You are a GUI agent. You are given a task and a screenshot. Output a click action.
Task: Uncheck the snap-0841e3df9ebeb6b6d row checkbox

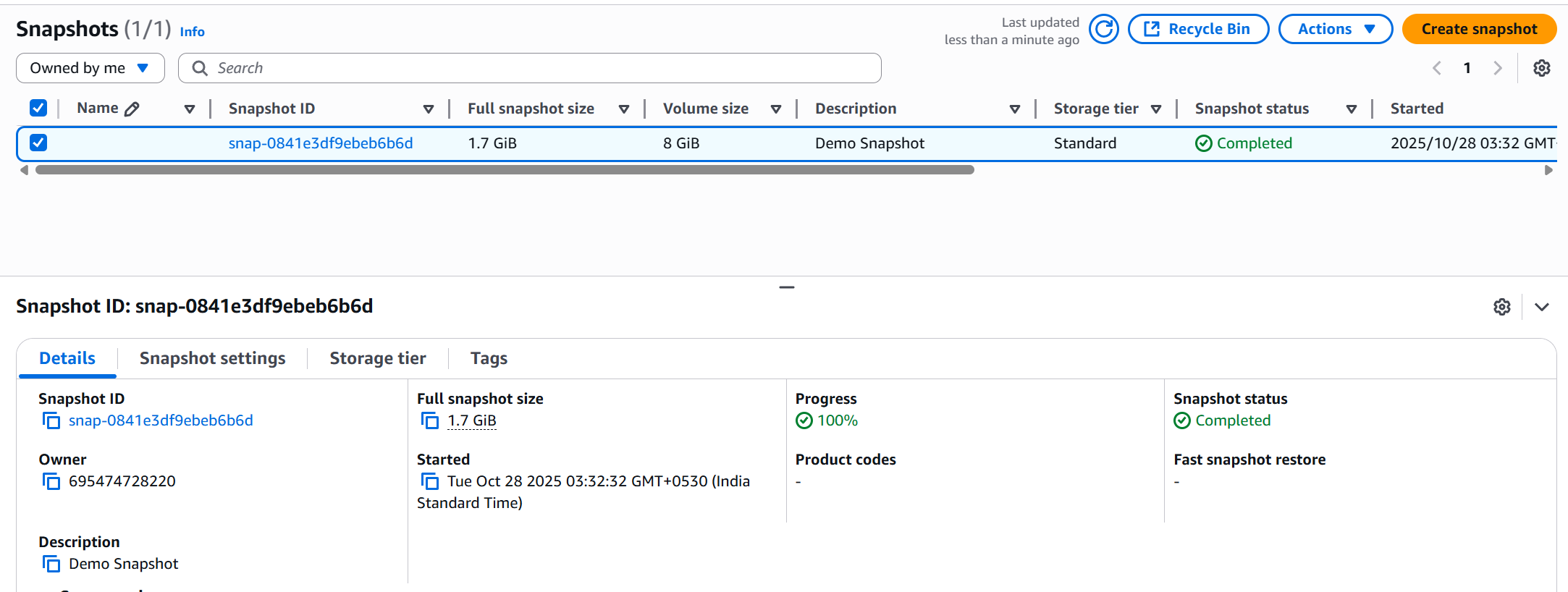coord(38,143)
